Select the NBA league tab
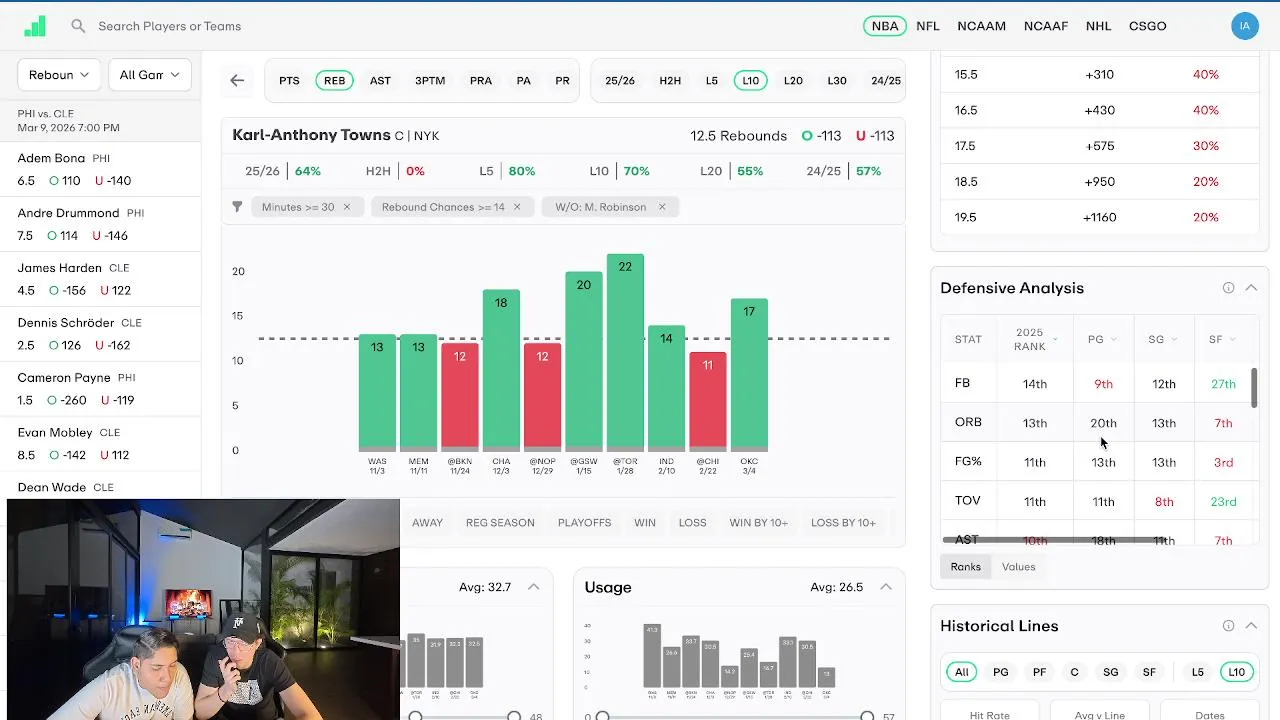The image size is (1280, 720). tap(885, 26)
